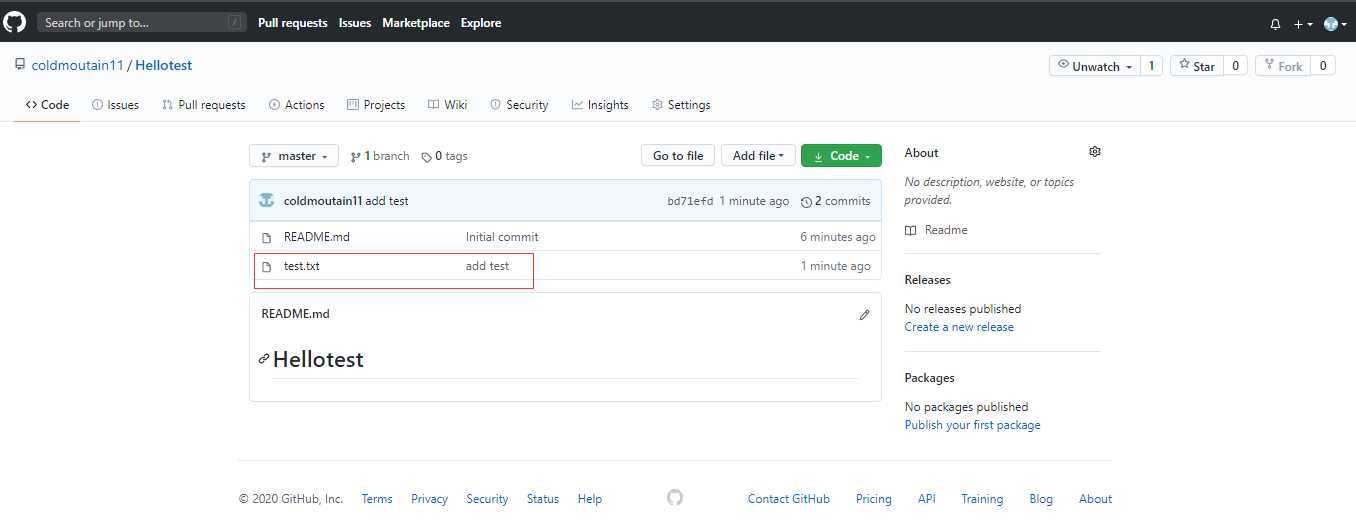
Task: Open the Initial commit message link
Action: pos(502,237)
